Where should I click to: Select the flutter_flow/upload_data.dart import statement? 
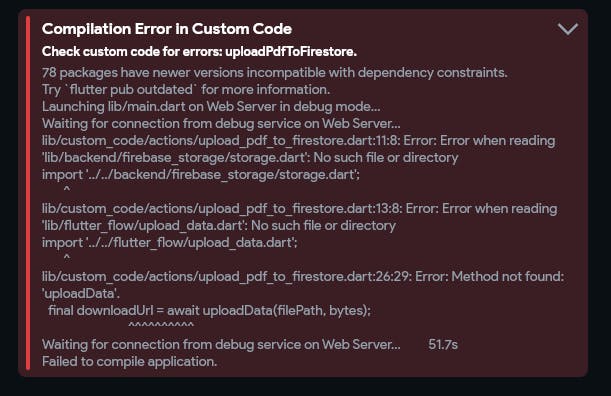click(x=170, y=242)
